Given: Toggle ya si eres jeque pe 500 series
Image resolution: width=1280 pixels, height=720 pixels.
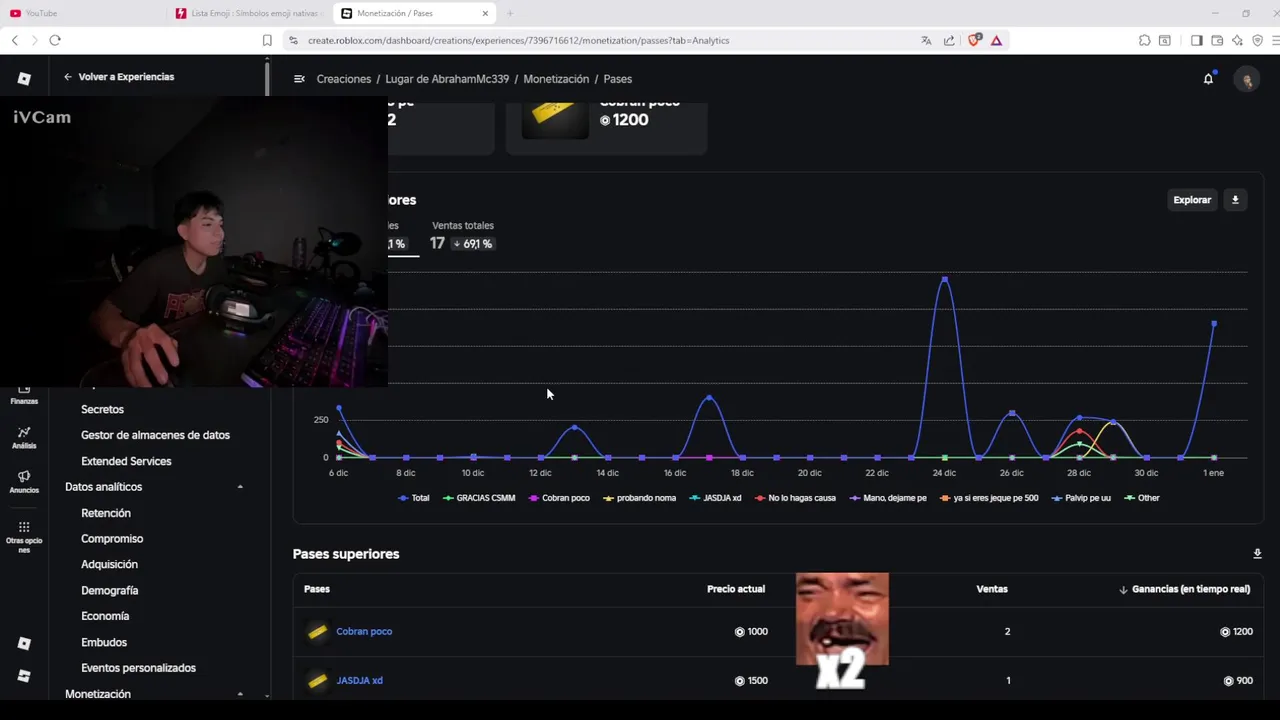Looking at the screenshot, I should pos(989,498).
